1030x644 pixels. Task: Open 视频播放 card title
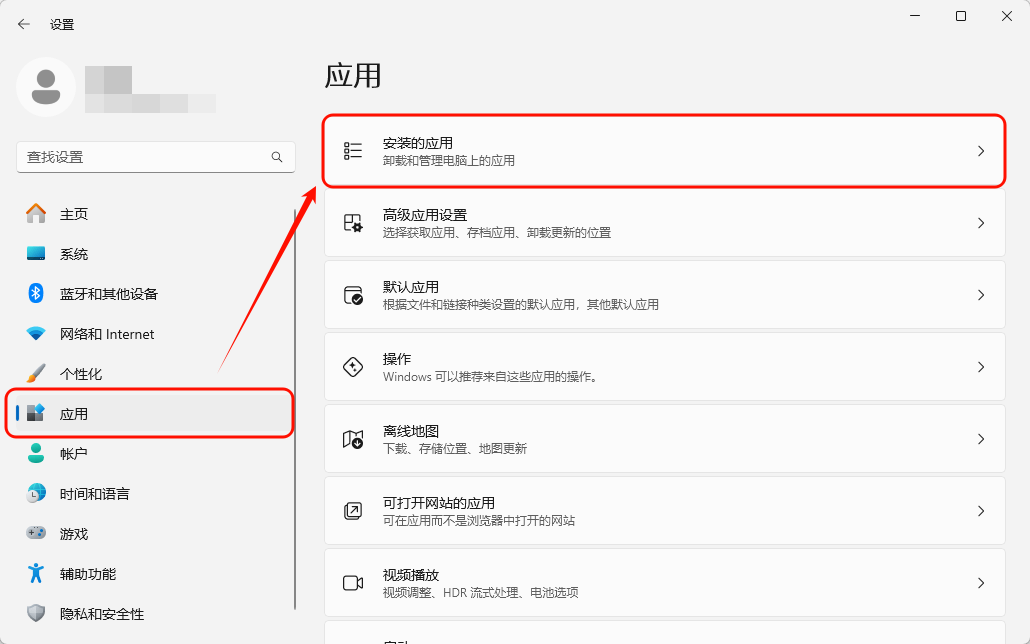point(411,575)
